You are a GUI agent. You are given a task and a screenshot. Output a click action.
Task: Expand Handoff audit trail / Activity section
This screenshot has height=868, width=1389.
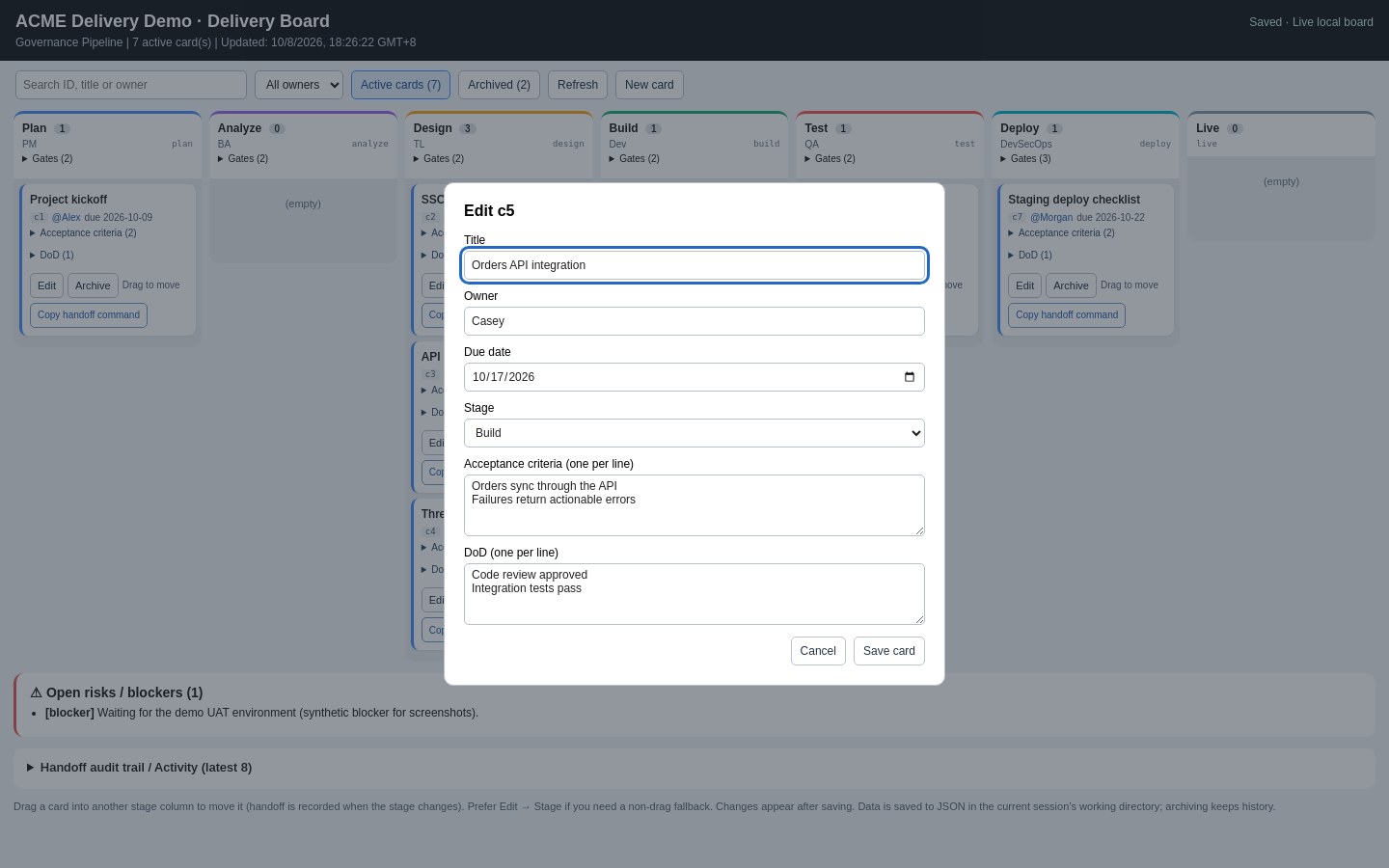click(139, 768)
